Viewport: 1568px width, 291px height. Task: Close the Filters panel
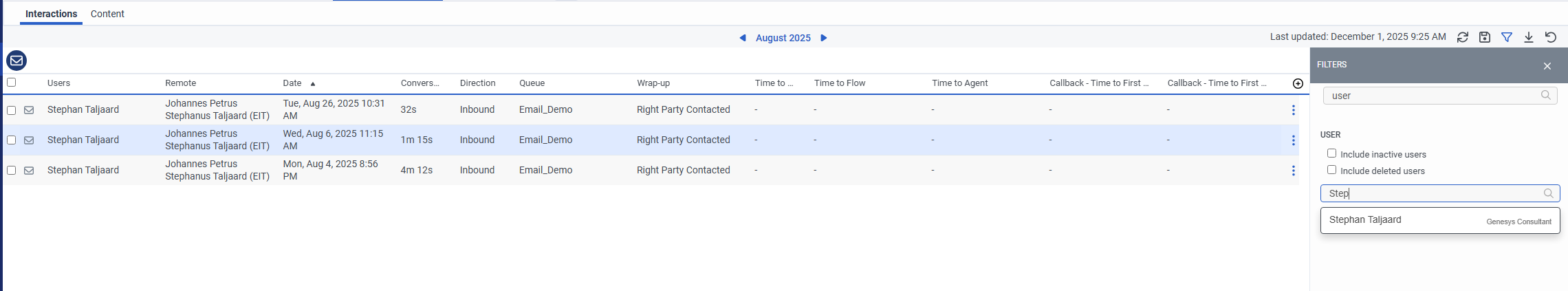pos(1547,66)
